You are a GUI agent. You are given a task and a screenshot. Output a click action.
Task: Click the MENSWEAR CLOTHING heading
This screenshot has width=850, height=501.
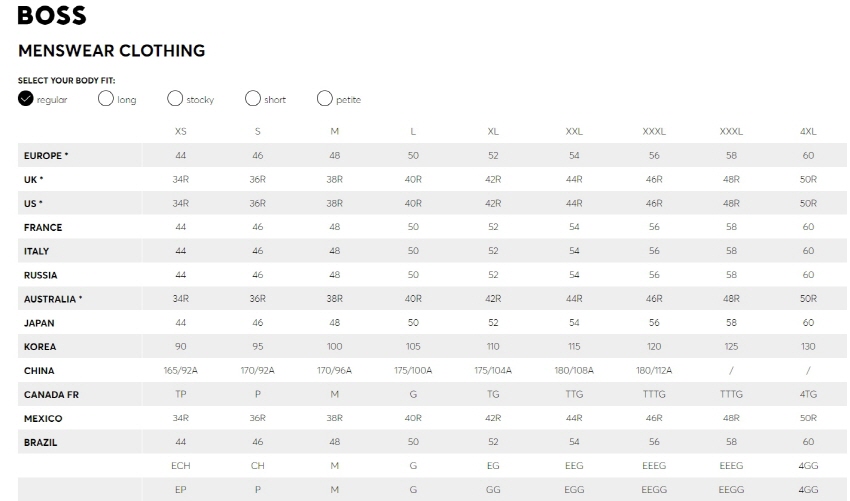tap(112, 51)
